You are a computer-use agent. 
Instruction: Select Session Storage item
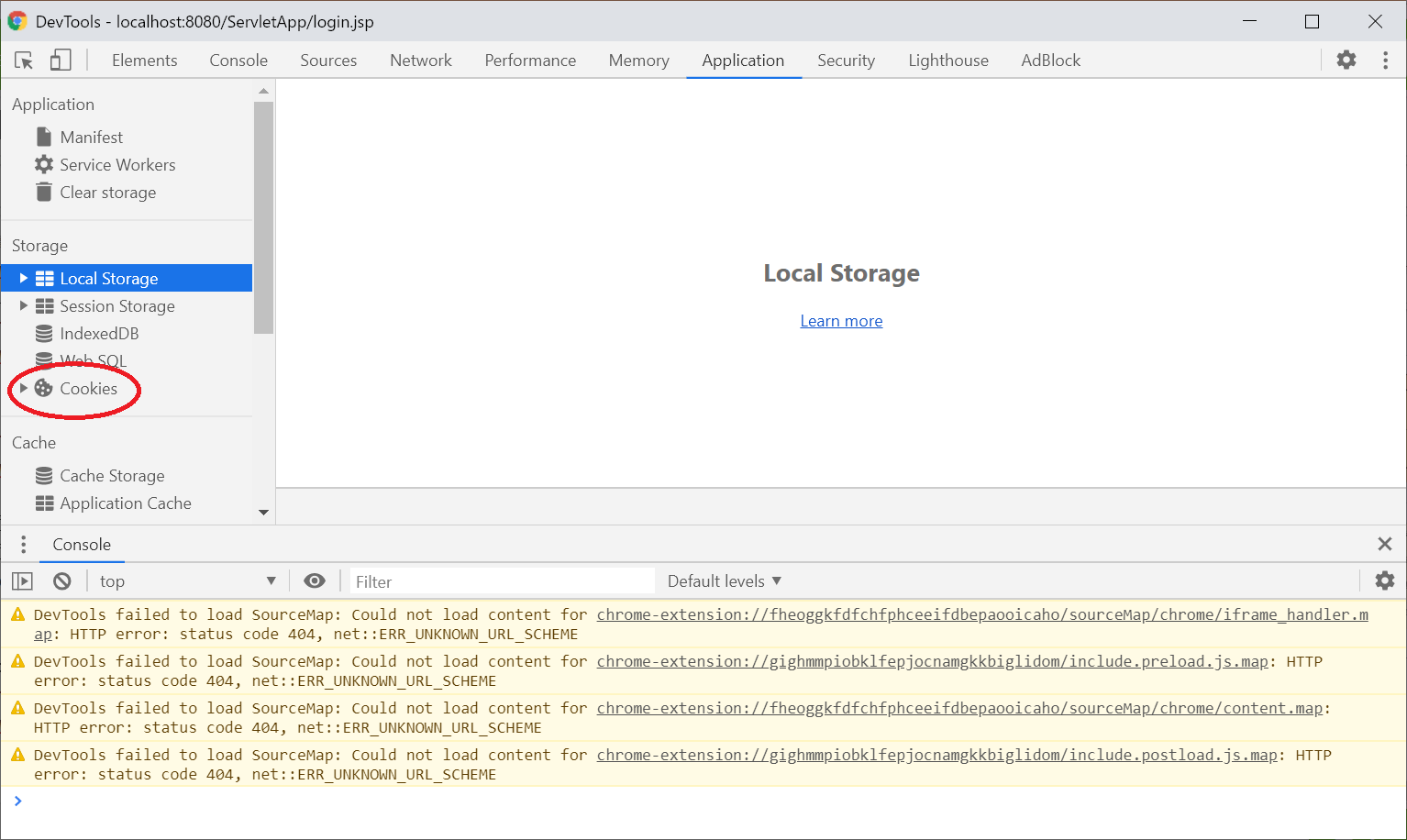coord(117,306)
